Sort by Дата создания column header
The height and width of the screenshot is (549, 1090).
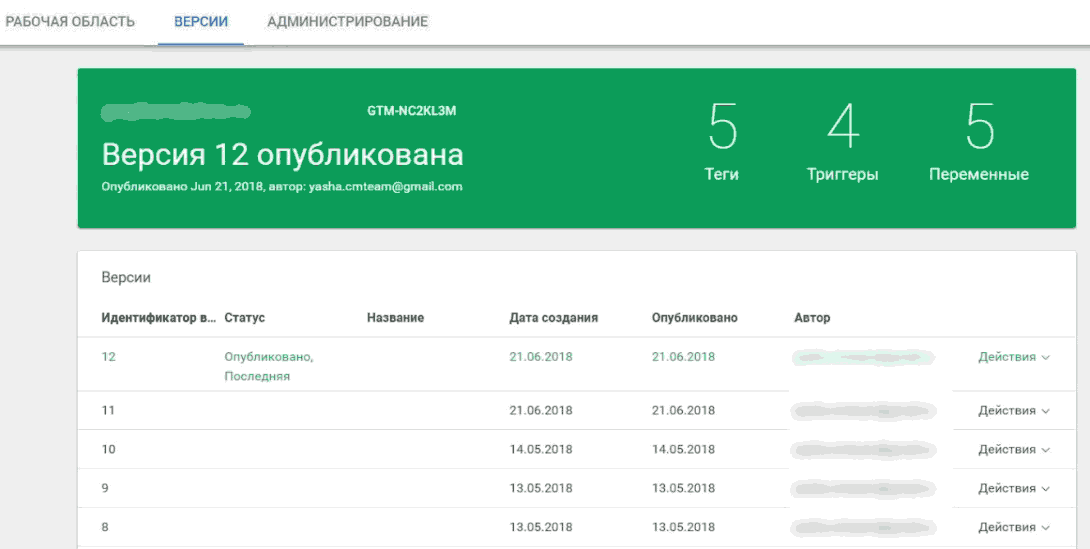(x=553, y=318)
